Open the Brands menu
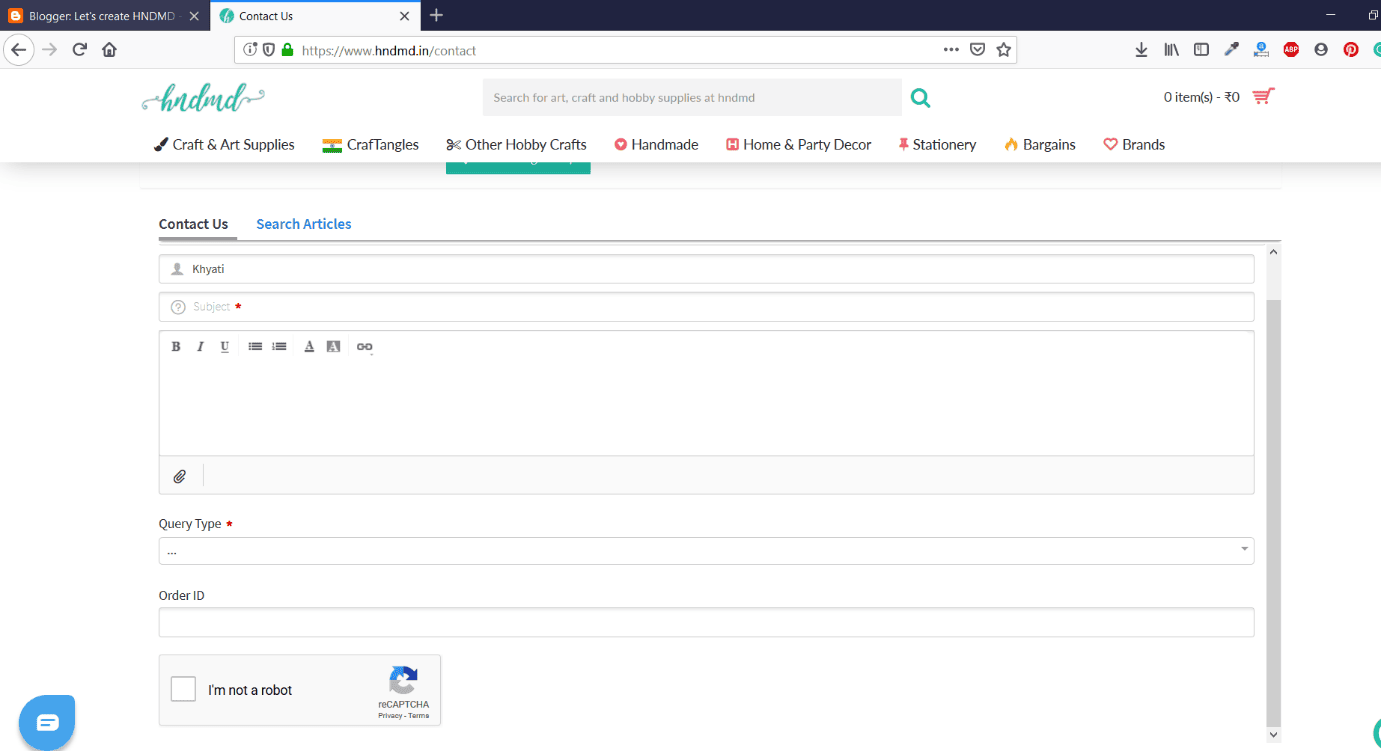 (1134, 144)
